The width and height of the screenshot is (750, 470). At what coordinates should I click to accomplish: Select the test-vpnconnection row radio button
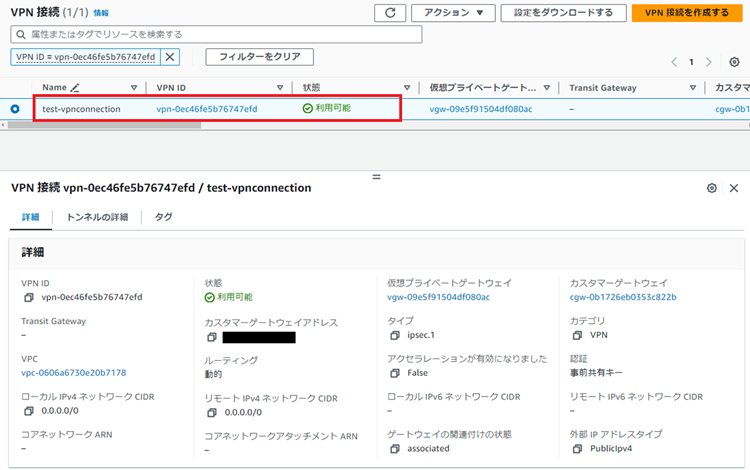click(x=15, y=109)
